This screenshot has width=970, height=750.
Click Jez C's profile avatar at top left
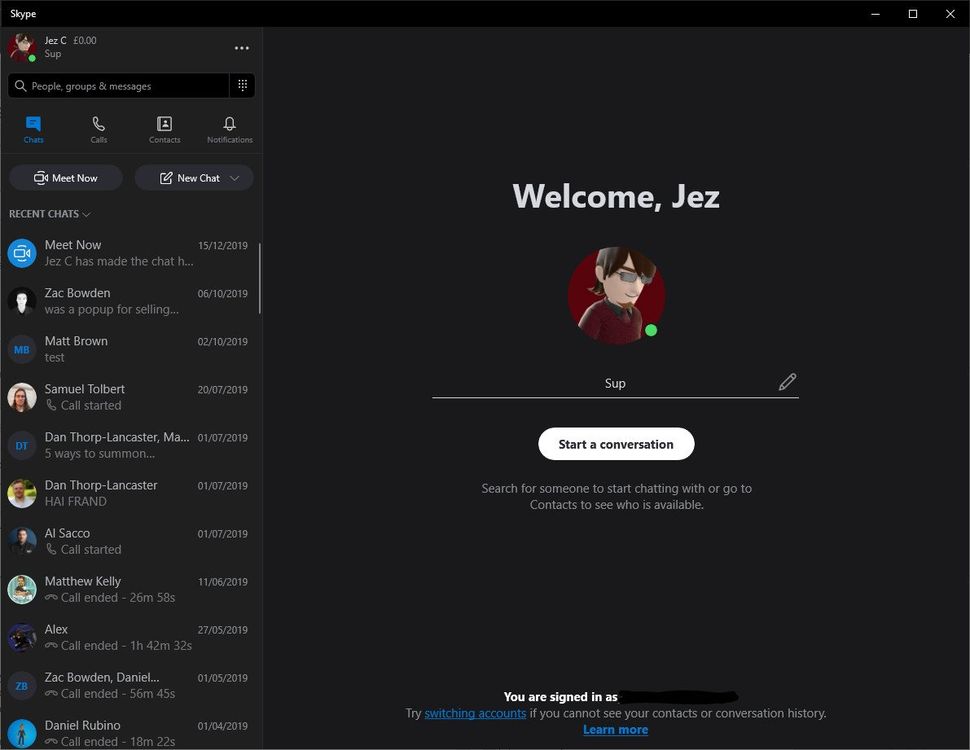[22, 47]
